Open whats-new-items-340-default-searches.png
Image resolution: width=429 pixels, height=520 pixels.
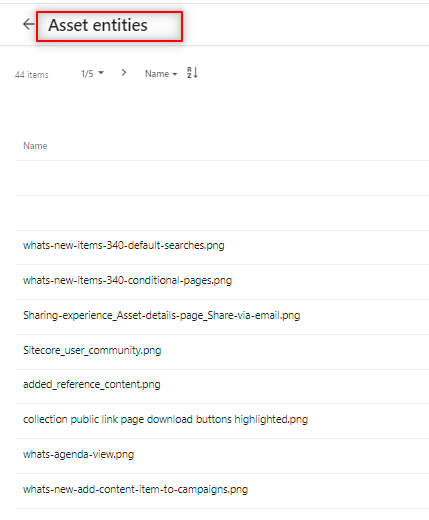pos(124,245)
